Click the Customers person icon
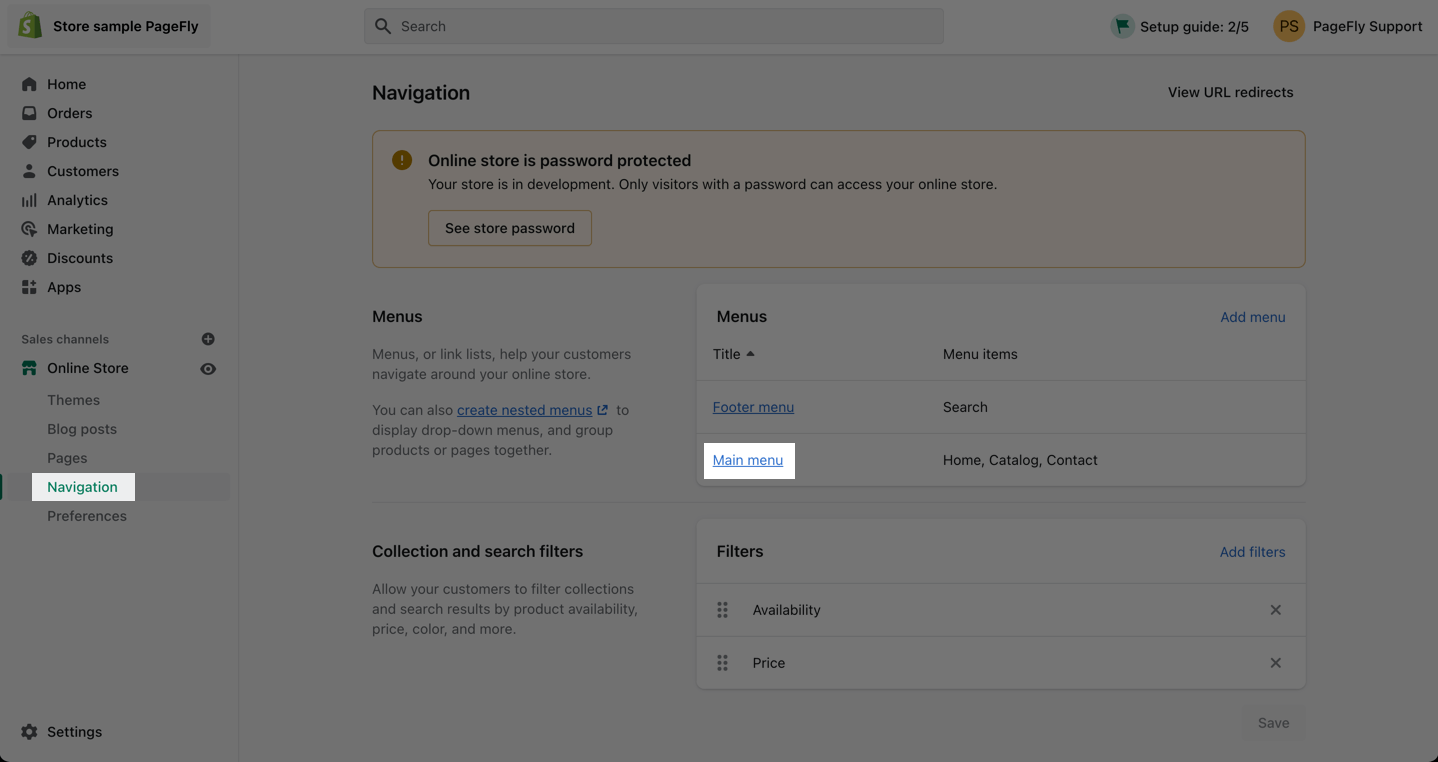Image resolution: width=1438 pixels, height=762 pixels. point(29,171)
